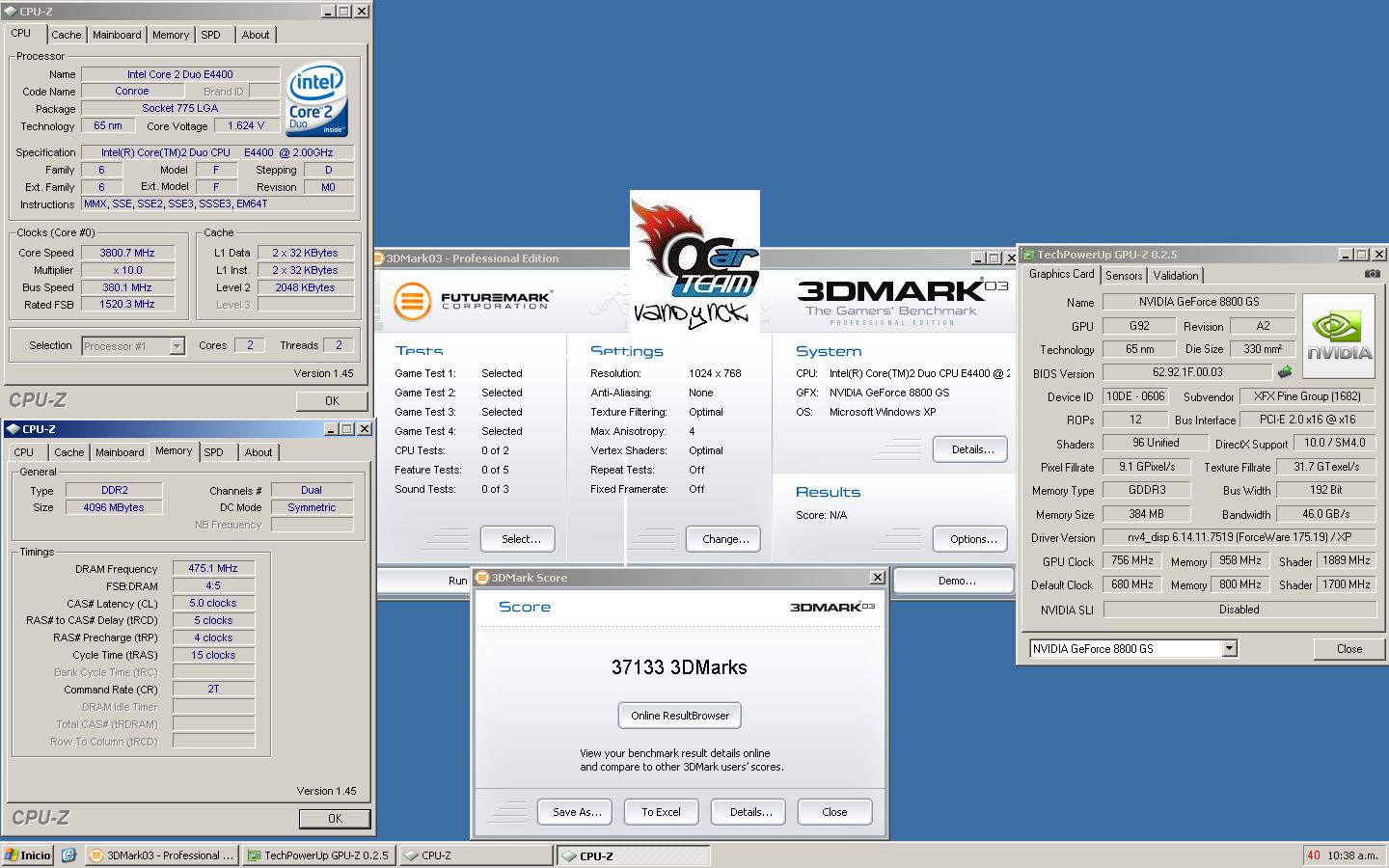Click the taskbar clock 10:38 a.m.
1389x868 pixels.
[x=1351, y=855]
